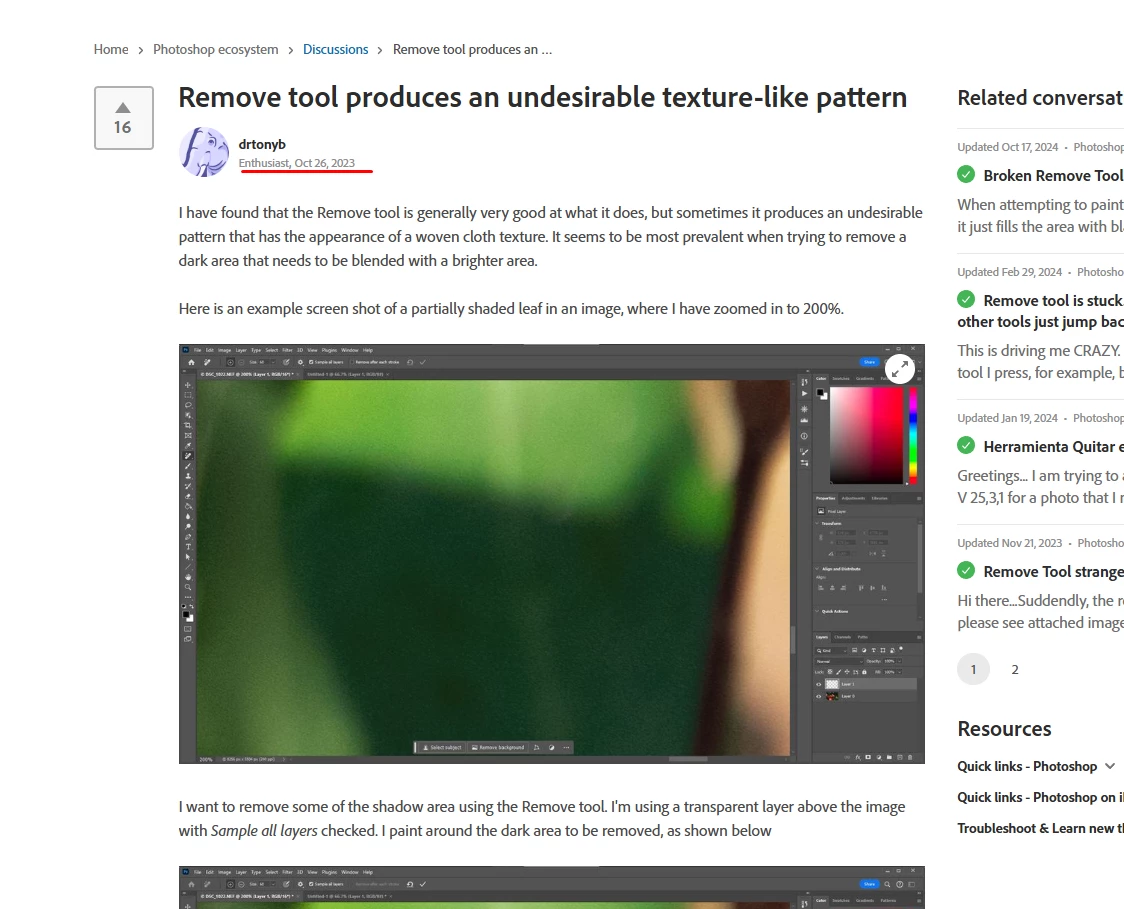The image size is (1124, 909).
Task: Select the Clone Stamp tool in first Photoshop screenshot
Action: click(188, 476)
